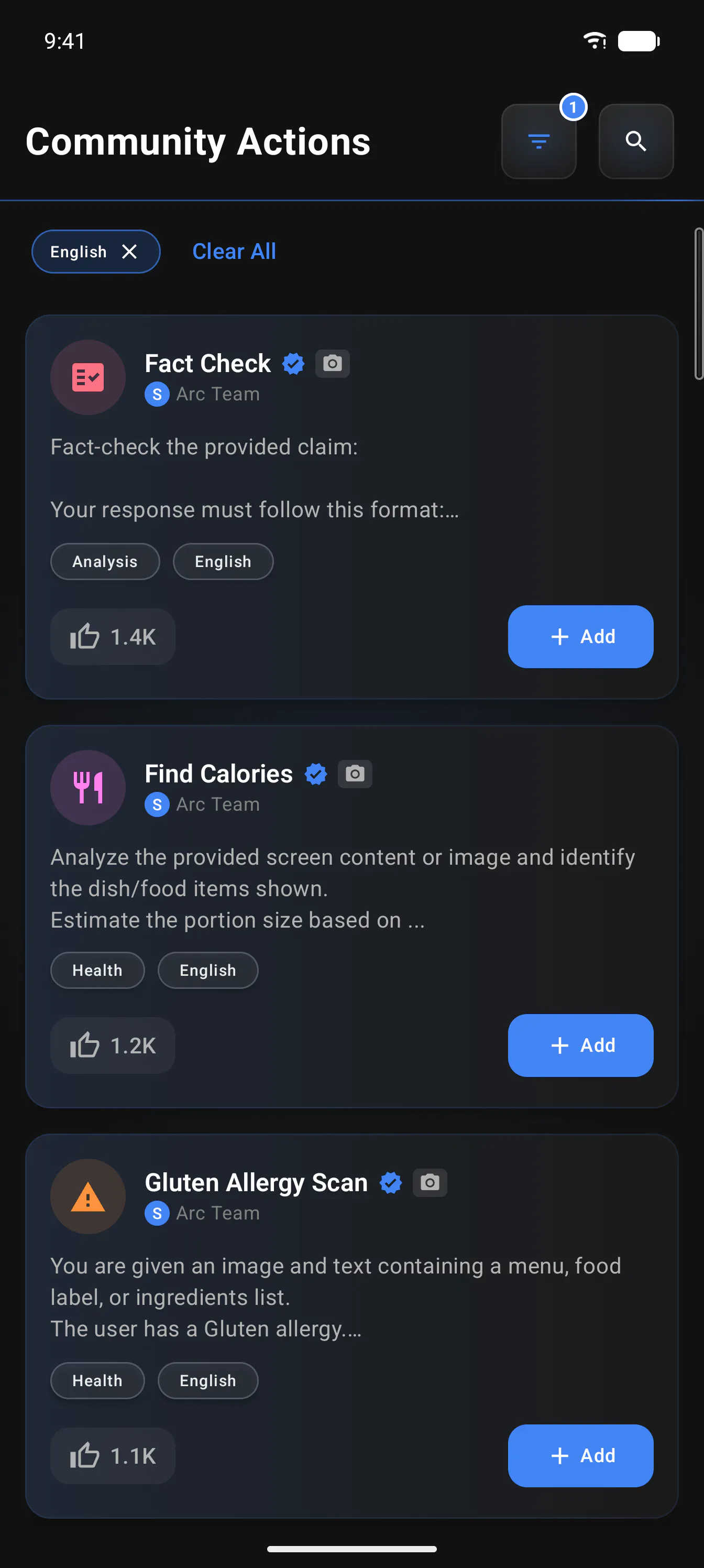This screenshot has width=704, height=1568.
Task: Tap the Fact Check checklist icon
Action: (88, 377)
